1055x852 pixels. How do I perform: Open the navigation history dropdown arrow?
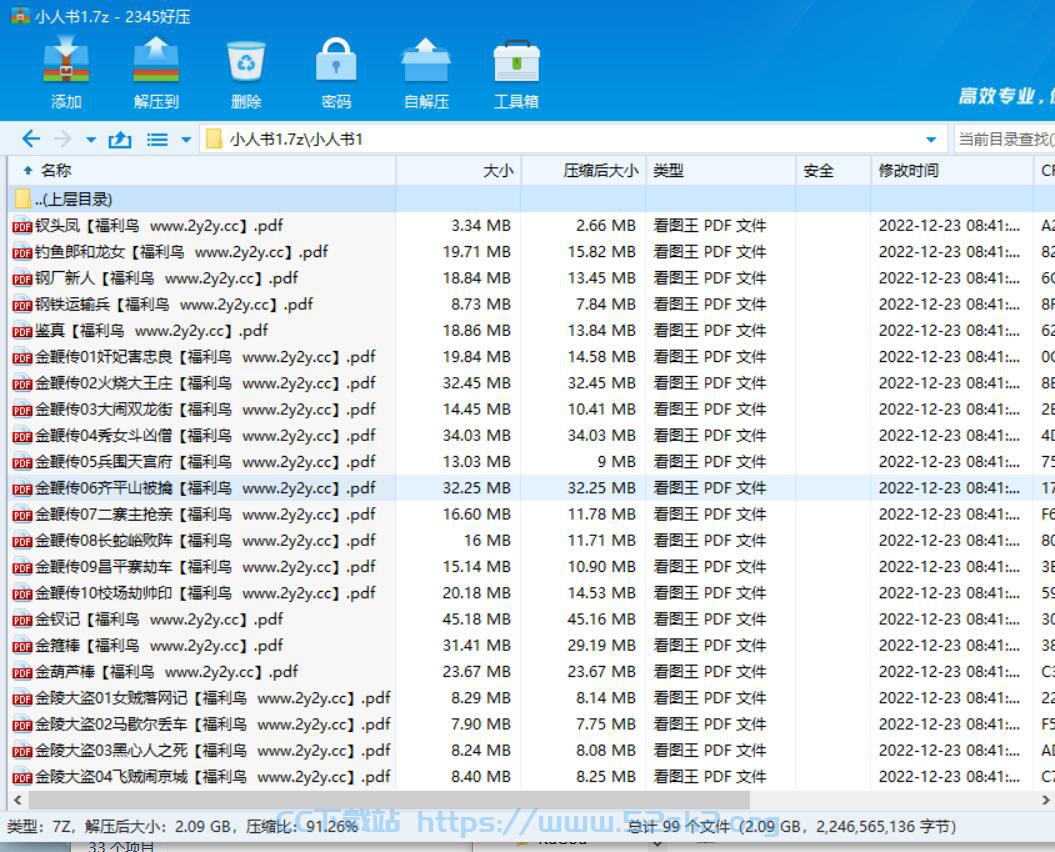[x=91, y=140]
